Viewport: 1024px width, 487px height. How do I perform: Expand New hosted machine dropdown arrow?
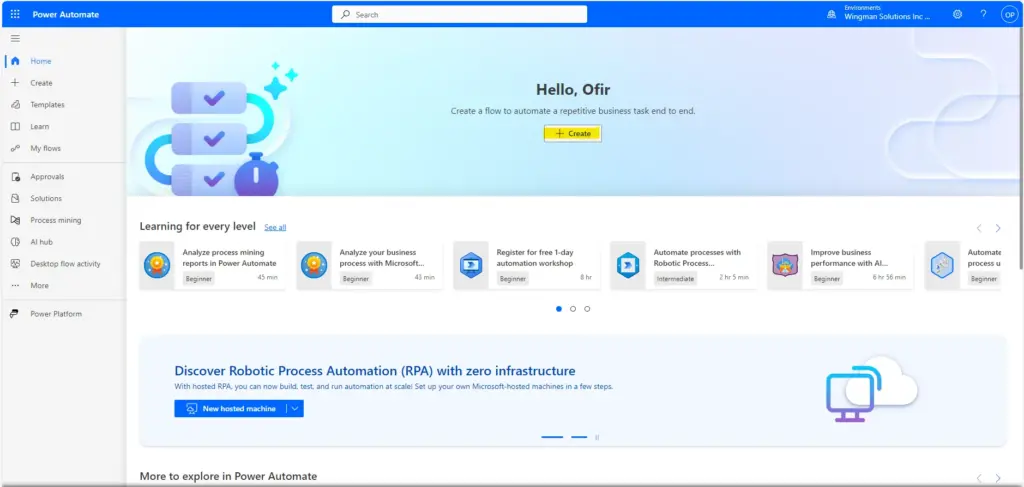pos(295,409)
